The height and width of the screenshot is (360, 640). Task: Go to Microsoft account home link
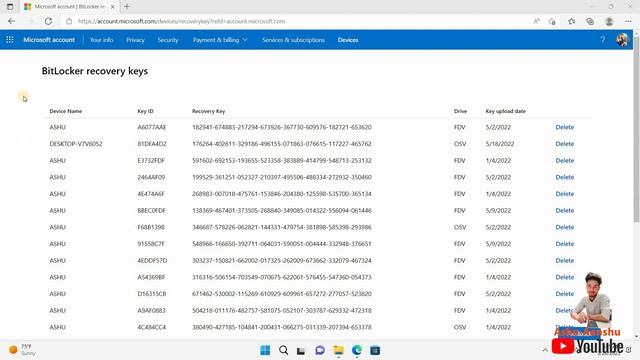49,40
